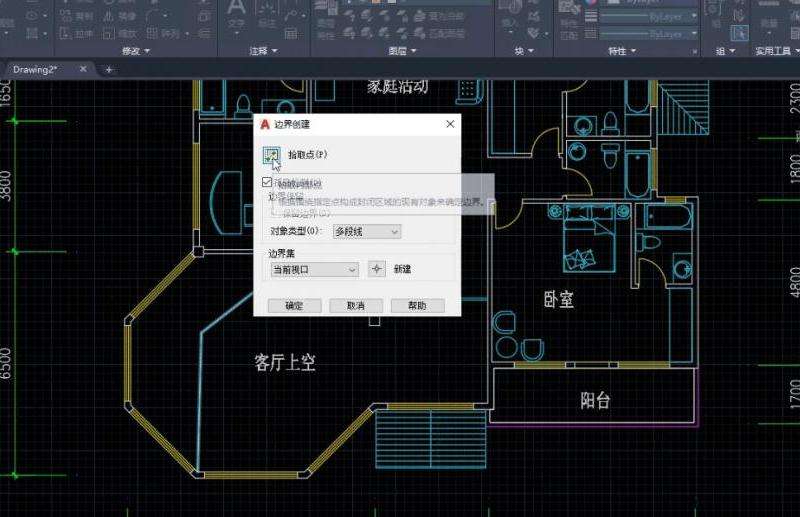Open the lower ByLayer linetype dropdown

tap(648, 34)
